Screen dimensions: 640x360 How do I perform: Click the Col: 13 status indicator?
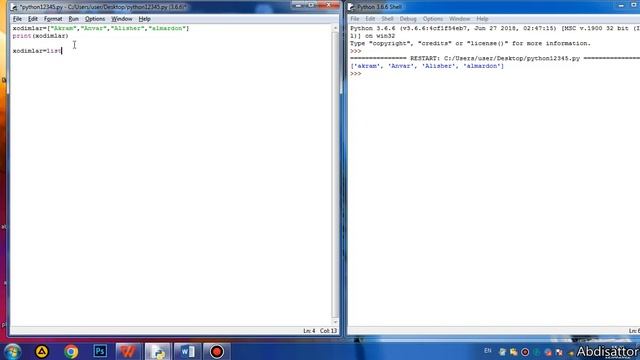coord(328,331)
